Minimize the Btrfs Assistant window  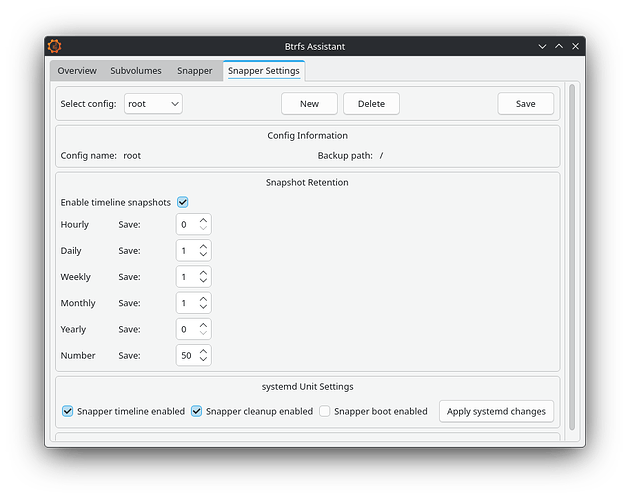click(542, 47)
